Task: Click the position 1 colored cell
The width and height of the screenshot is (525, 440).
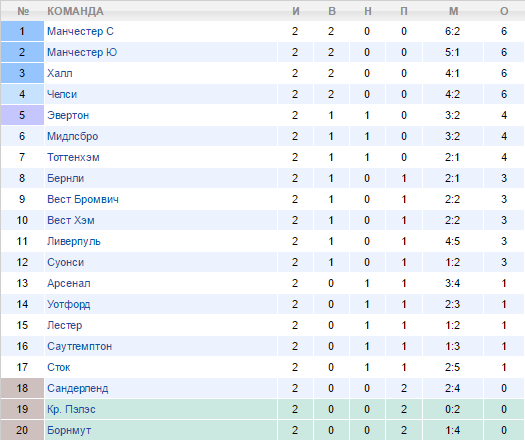Action: point(22,31)
